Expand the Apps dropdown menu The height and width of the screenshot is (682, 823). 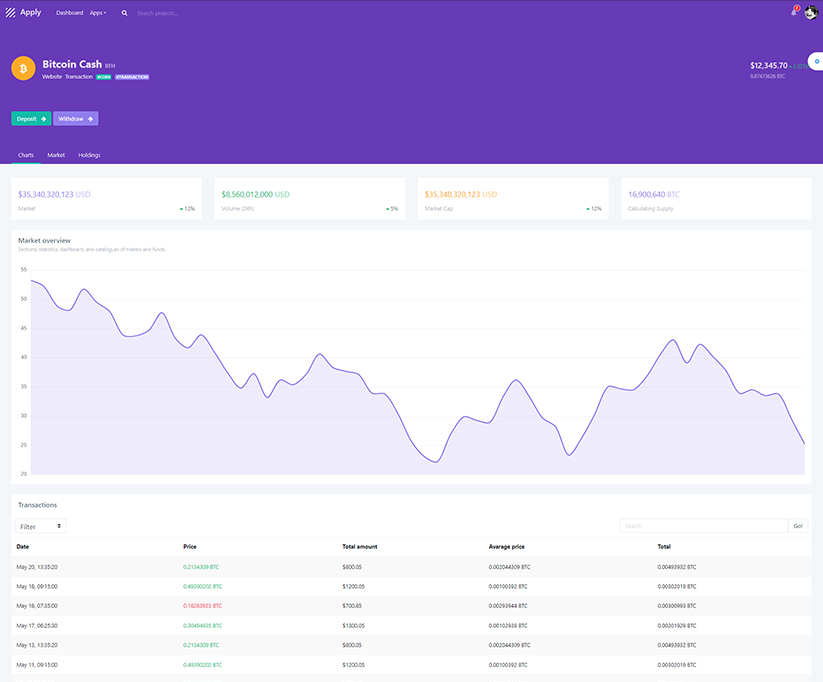(x=98, y=13)
